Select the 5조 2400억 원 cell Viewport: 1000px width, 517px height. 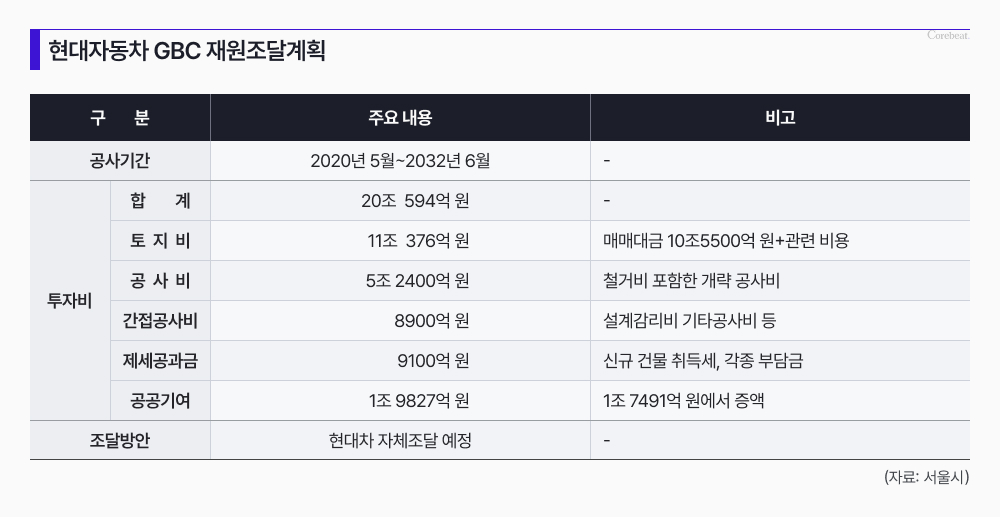(417, 281)
